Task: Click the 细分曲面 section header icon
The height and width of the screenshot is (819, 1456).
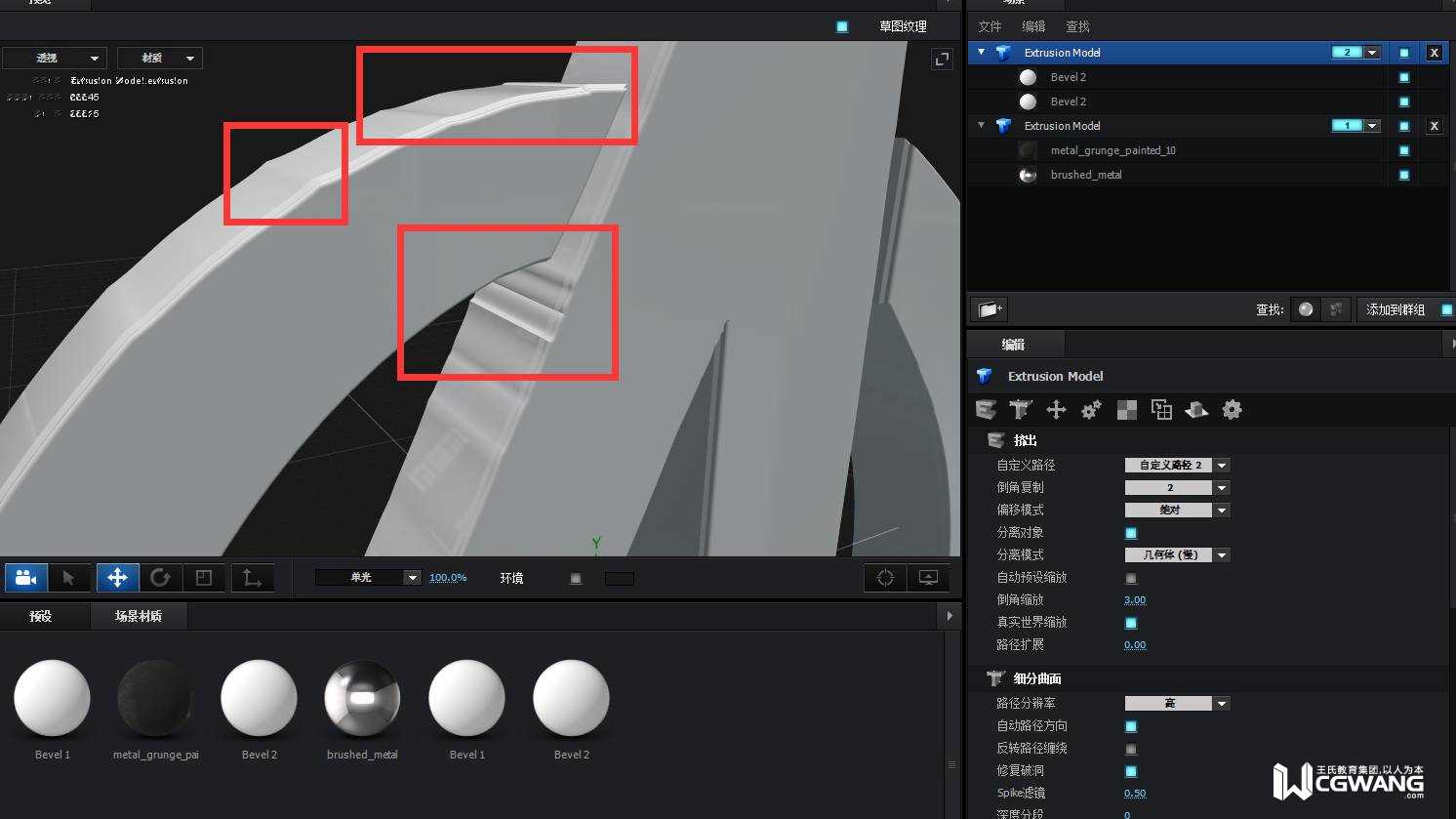Action: [995, 678]
